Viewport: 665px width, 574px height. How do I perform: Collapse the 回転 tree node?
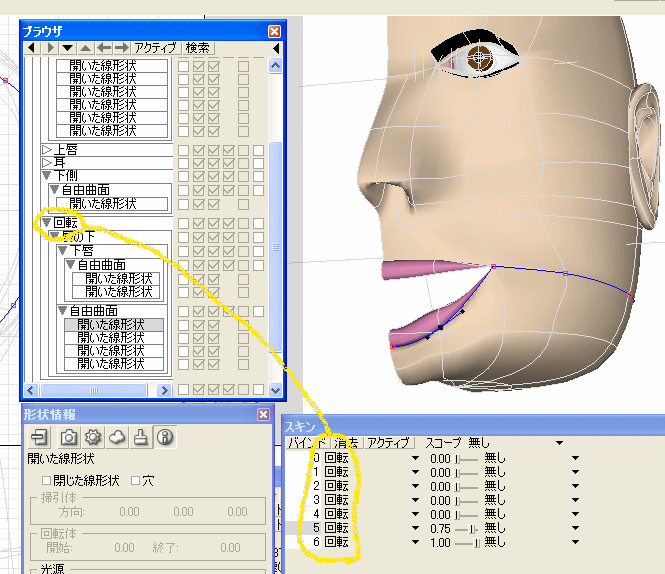pyautogui.click(x=46, y=222)
